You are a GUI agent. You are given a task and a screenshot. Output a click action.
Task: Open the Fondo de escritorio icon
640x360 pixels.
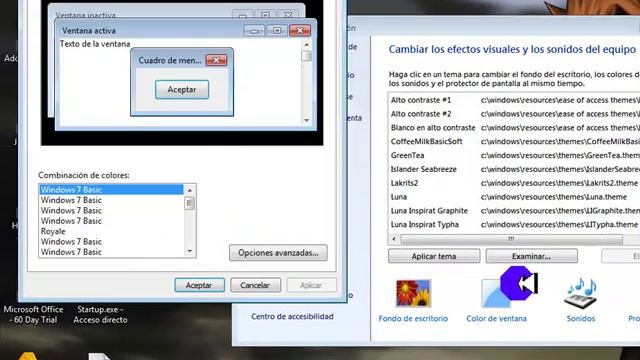[413, 293]
